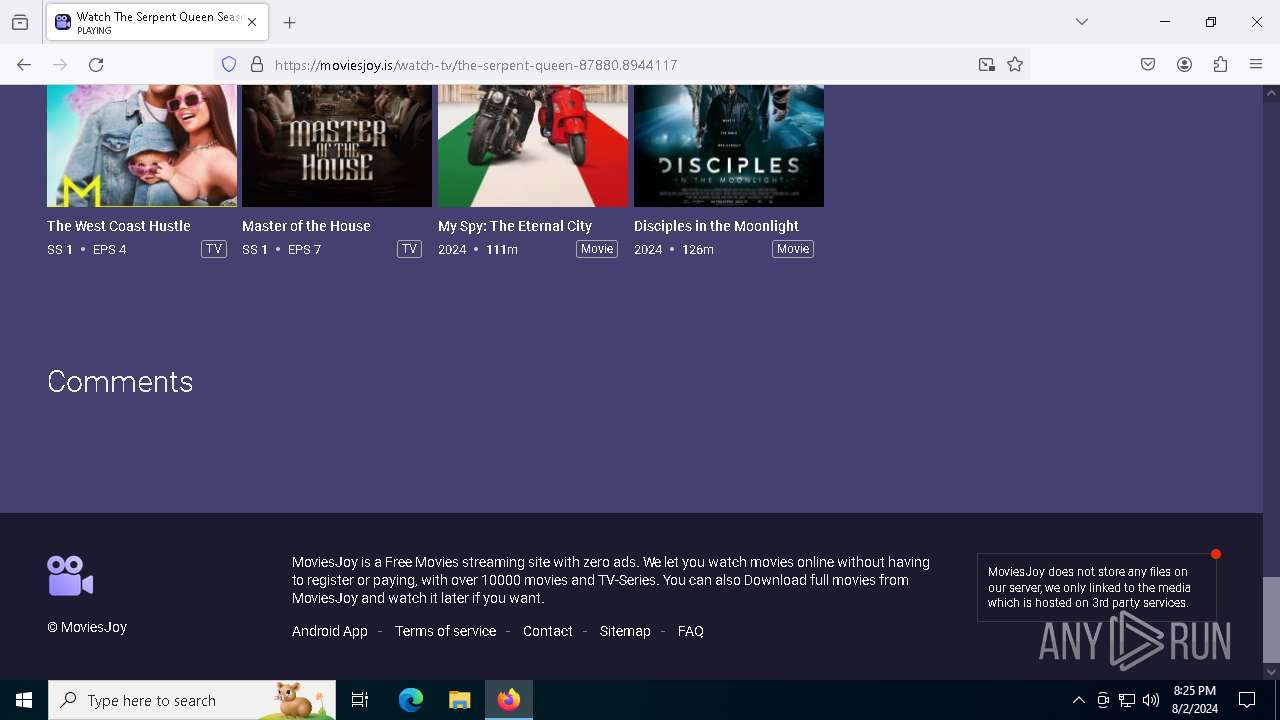Open File Explorer from taskbar
1280x720 pixels.
click(460, 700)
